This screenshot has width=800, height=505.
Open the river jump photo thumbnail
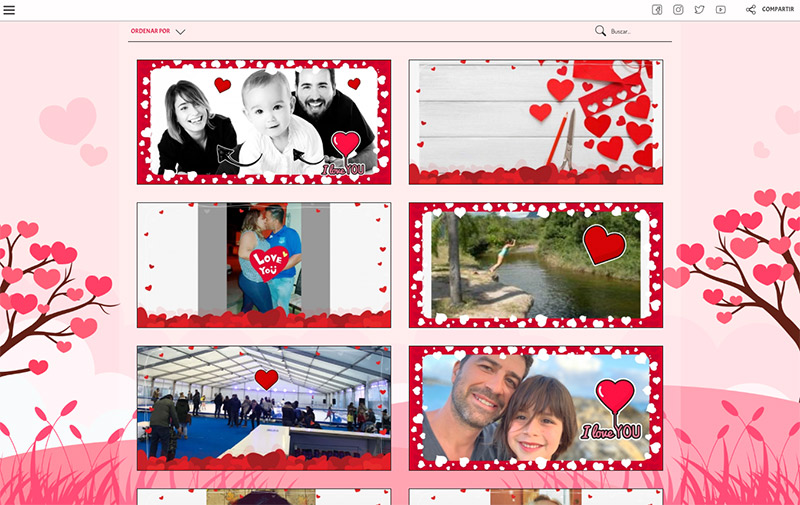tap(536, 265)
